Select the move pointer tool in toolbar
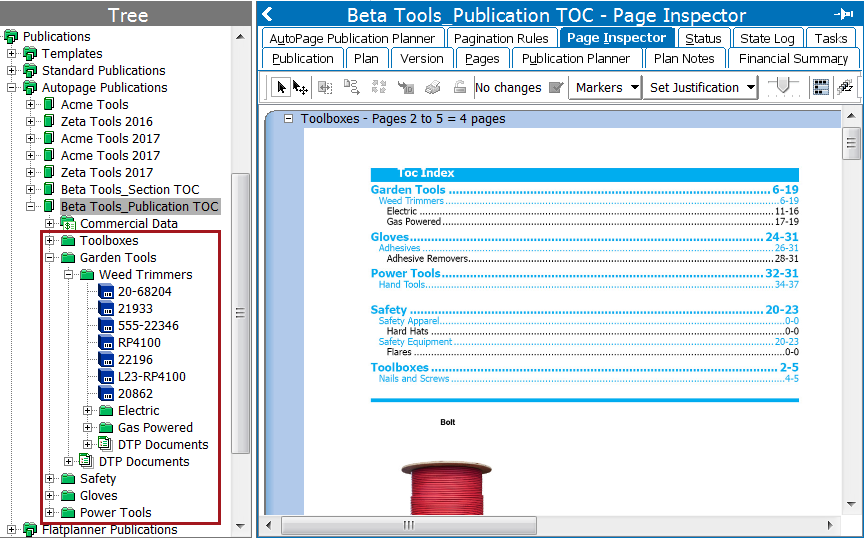Viewport: 864px width, 540px height. 300,88
